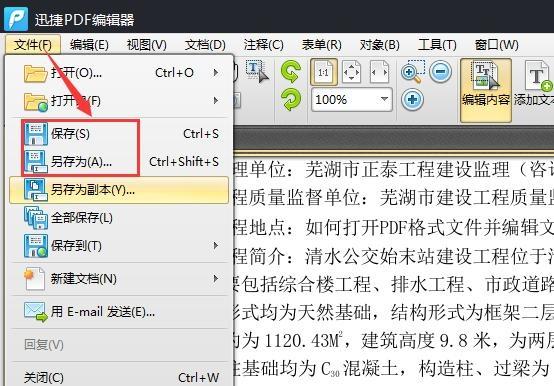Set actual size 1:1 view

[x=324, y=72]
